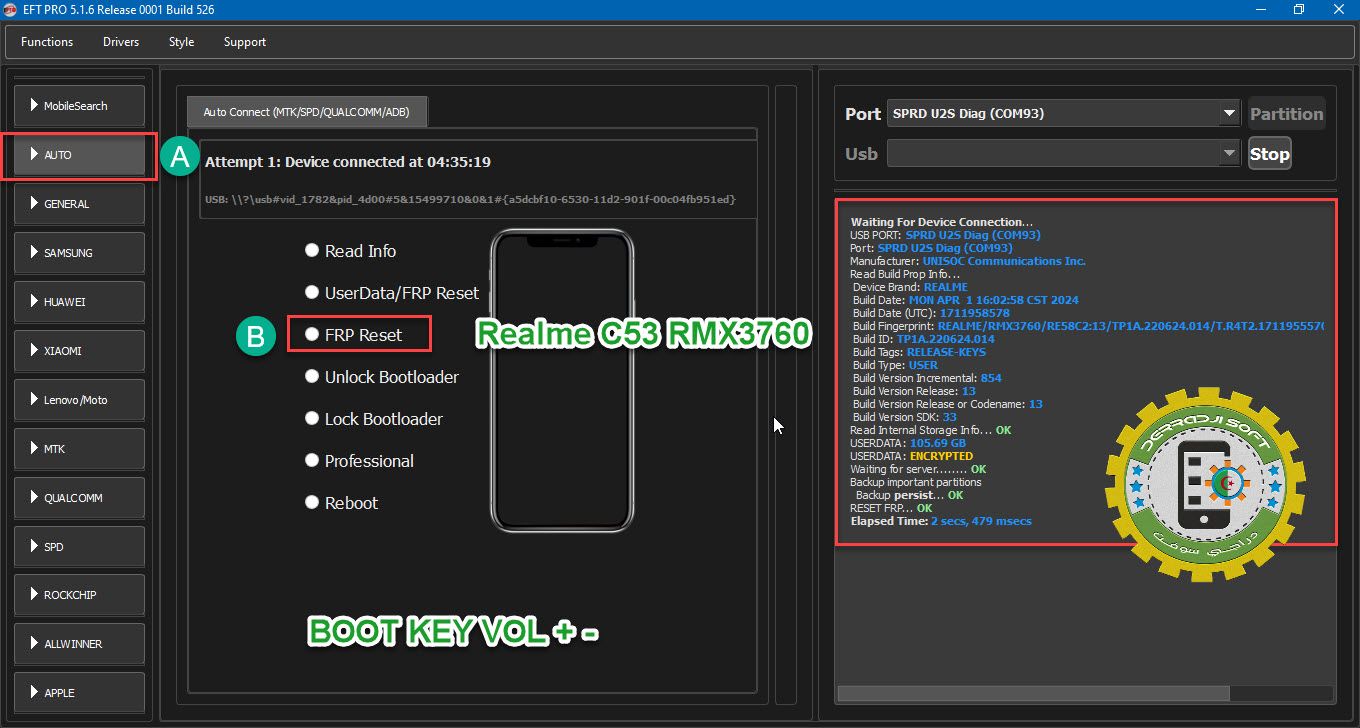This screenshot has height=728, width=1360.
Task: Expand the SAMSUNG sidebar section
Action: (80, 253)
